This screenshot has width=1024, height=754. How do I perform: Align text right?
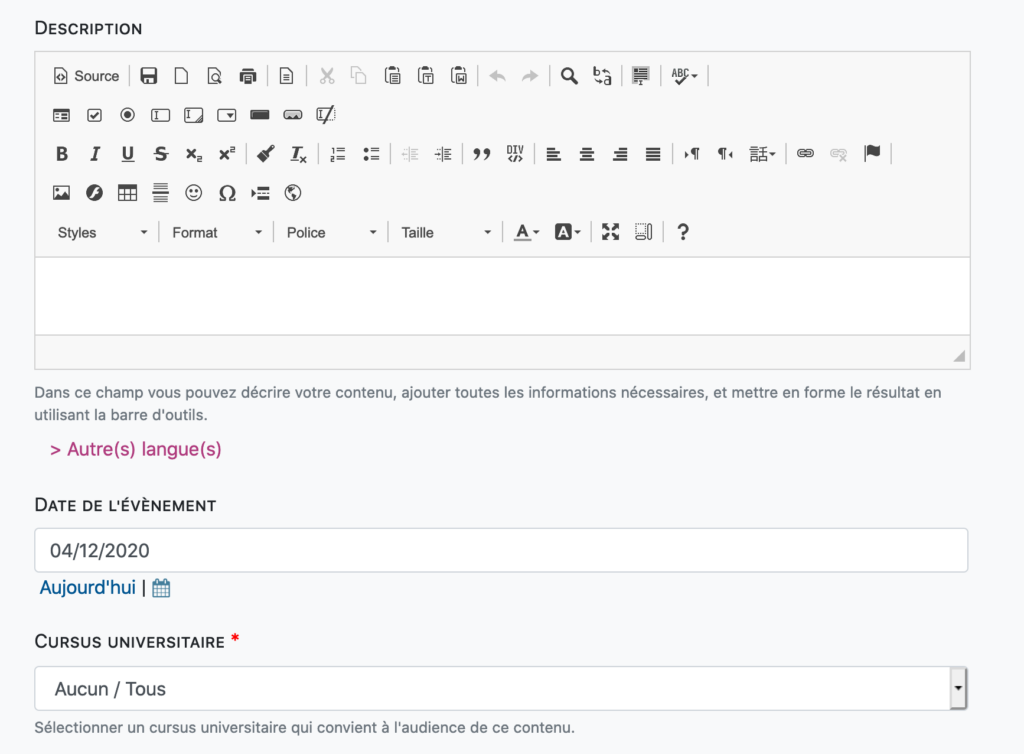click(620, 154)
